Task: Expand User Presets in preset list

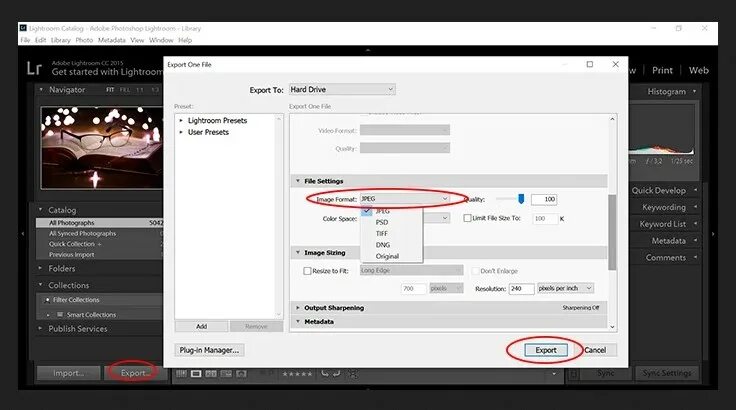Action: click(x=181, y=132)
